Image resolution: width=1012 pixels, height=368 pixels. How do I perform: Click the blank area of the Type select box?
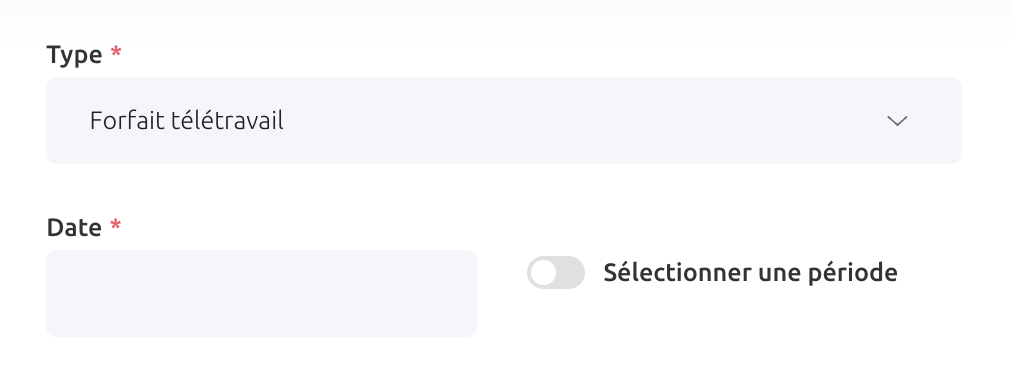tap(581, 121)
